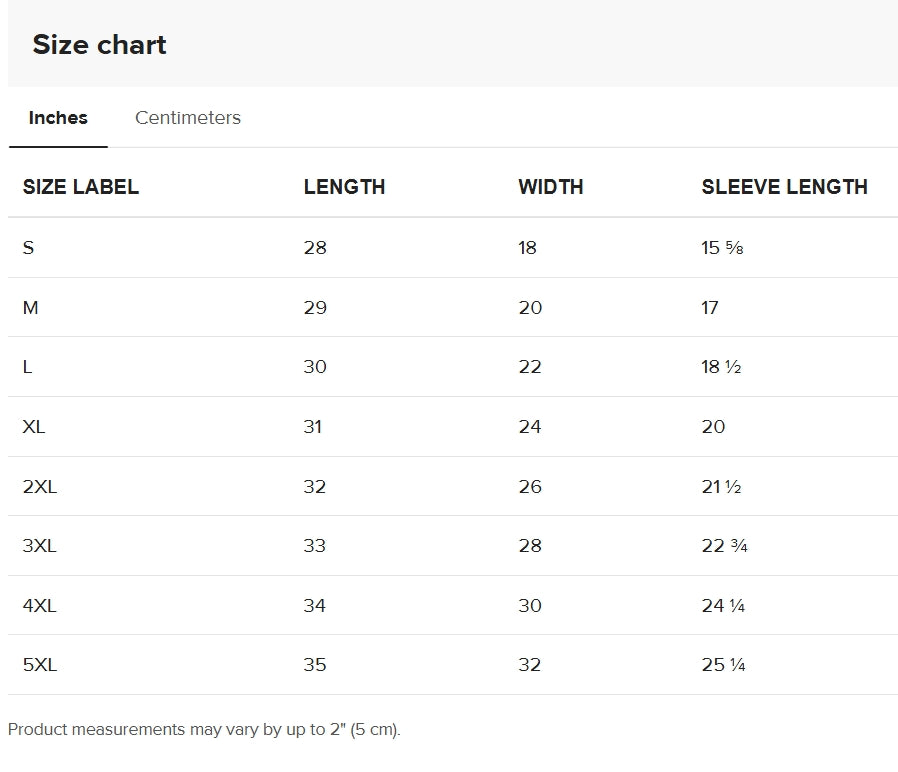This screenshot has width=898, height=772.
Task: Click the SIZE LABEL column header
Action: pos(81,187)
